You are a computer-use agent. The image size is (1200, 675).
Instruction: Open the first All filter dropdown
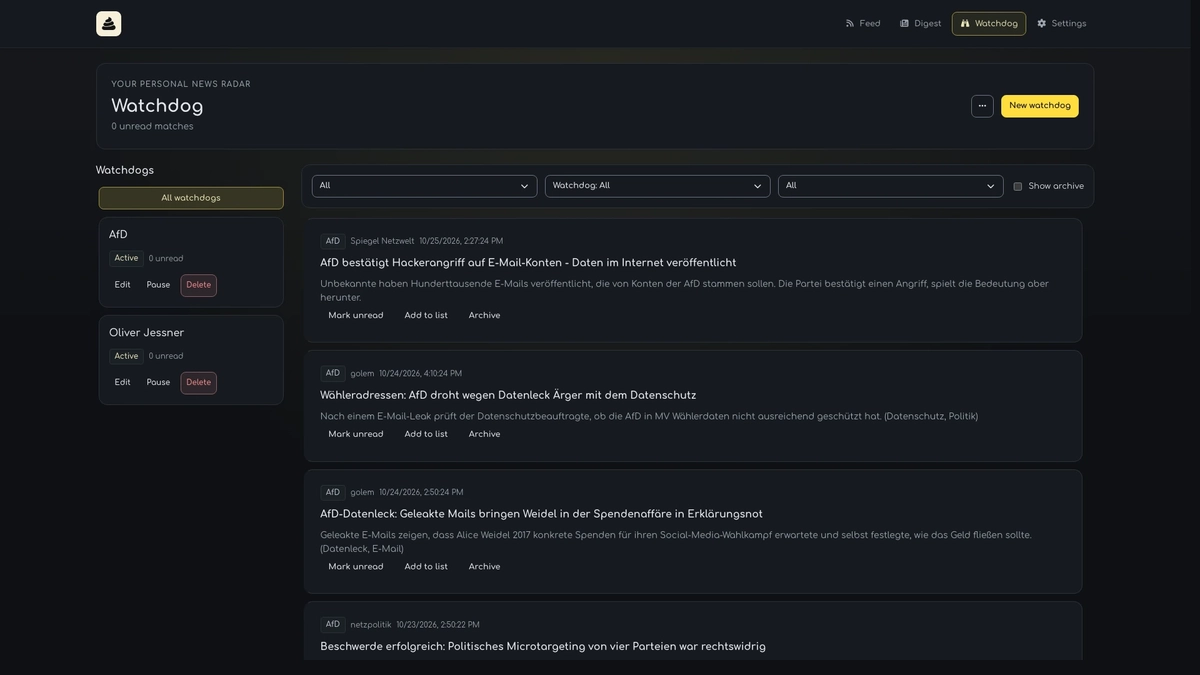click(x=425, y=186)
